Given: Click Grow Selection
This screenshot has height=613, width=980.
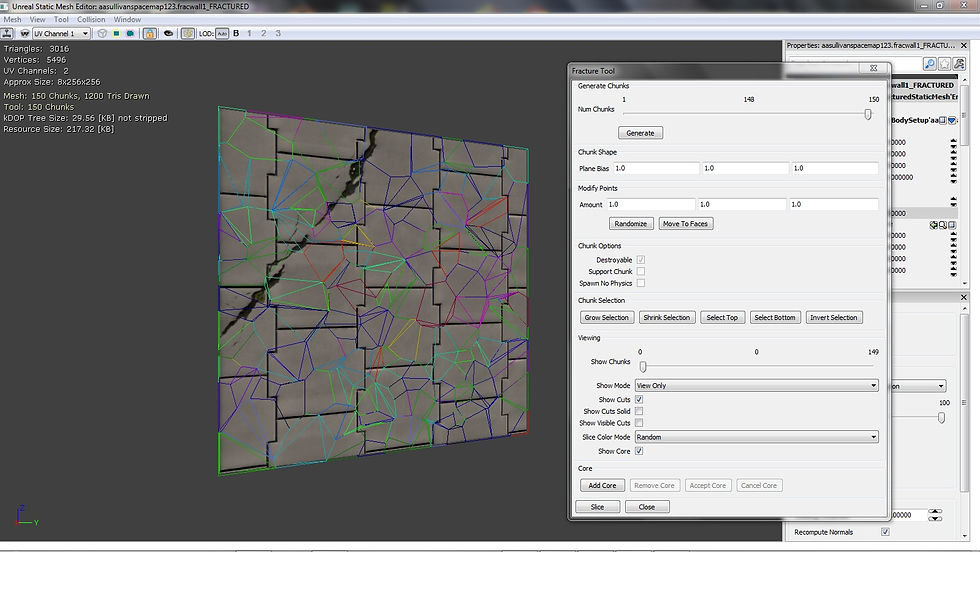Looking at the screenshot, I should (607, 317).
